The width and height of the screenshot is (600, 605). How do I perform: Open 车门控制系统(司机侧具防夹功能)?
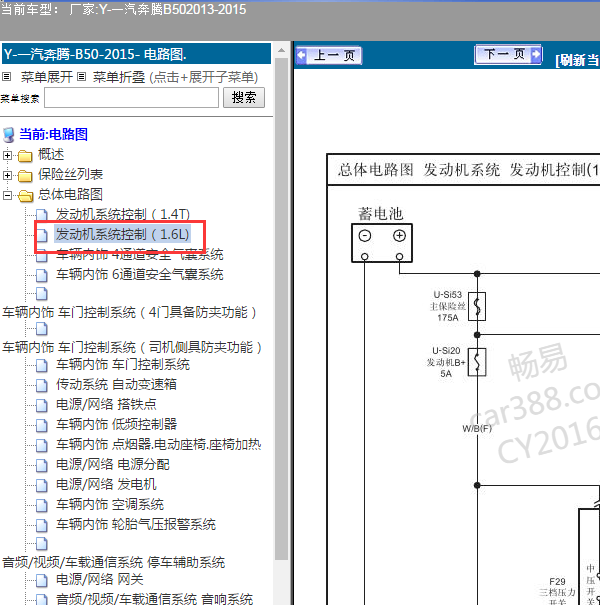(x=132, y=347)
